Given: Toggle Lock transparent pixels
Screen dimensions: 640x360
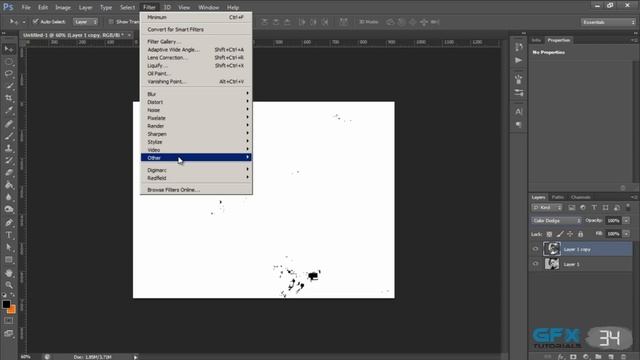Looking at the screenshot, I should [549, 234].
